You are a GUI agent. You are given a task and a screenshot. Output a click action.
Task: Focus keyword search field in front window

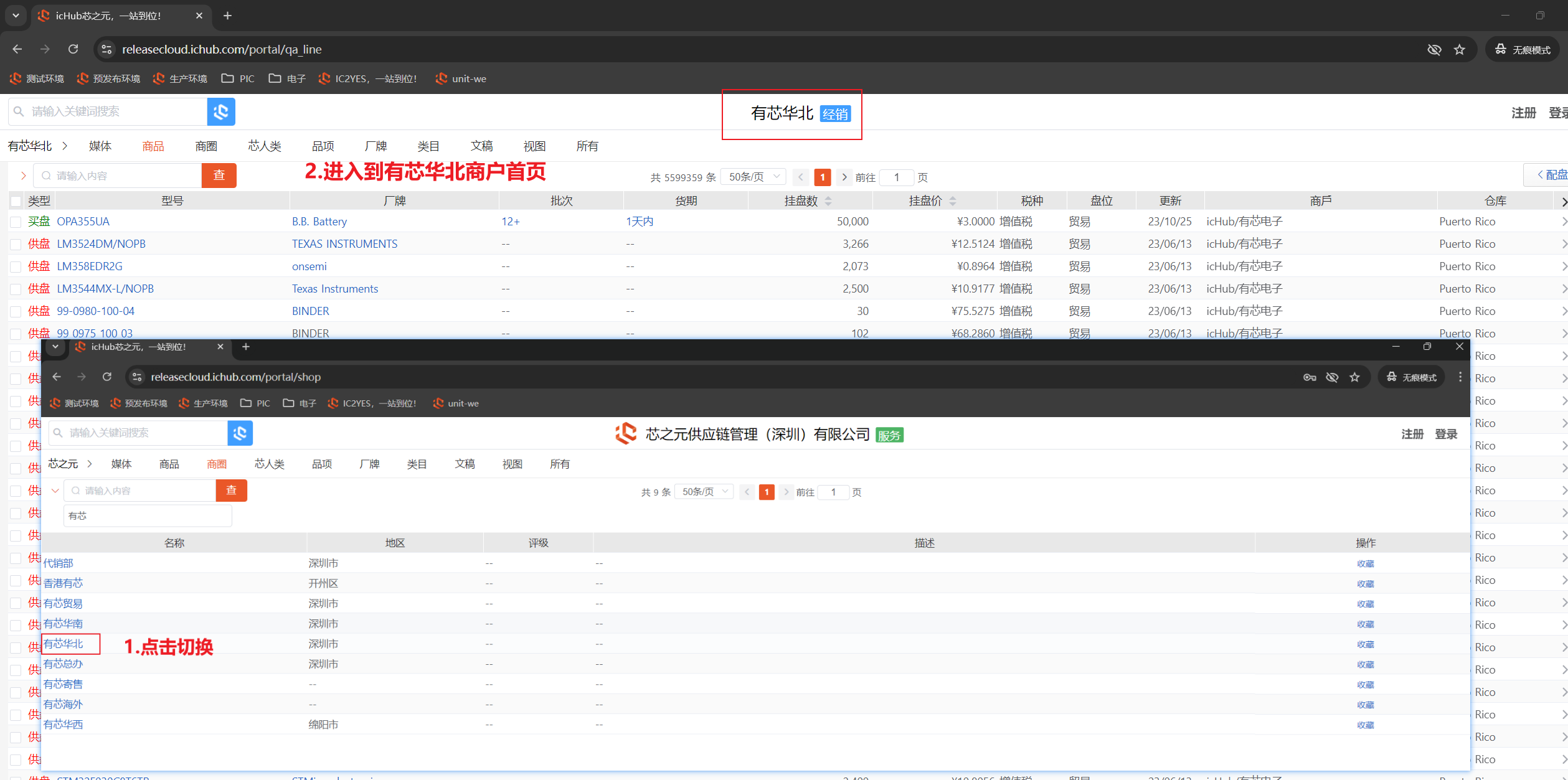pyautogui.click(x=138, y=433)
